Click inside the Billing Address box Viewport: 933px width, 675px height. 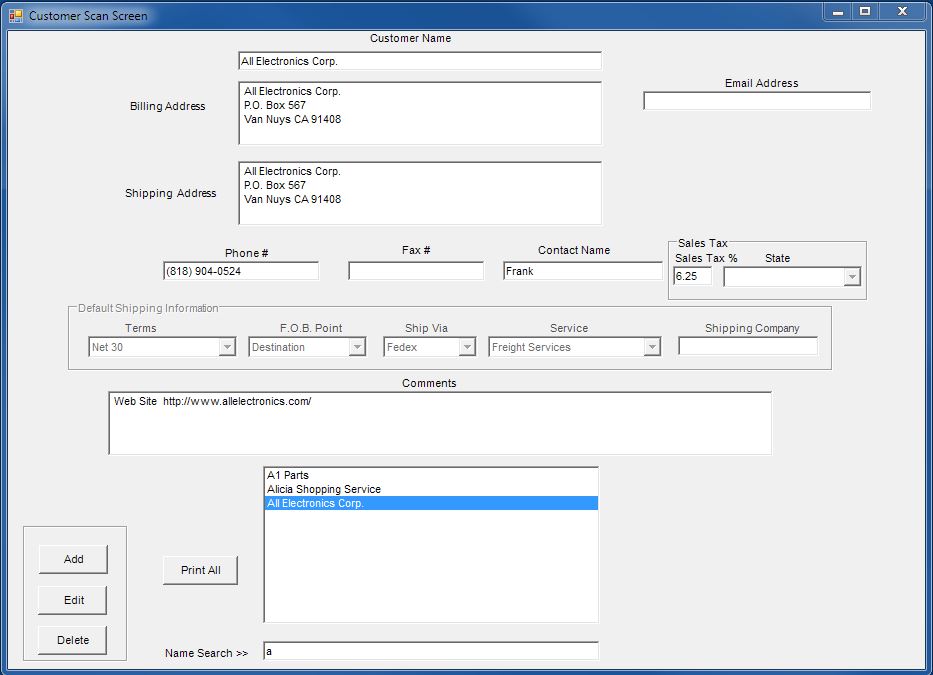(x=419, y=113)
